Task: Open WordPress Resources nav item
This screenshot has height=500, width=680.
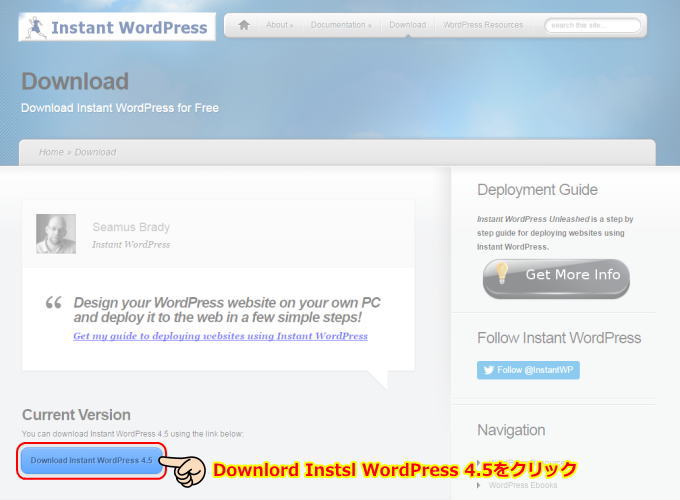Action: [x=483, y=25]
